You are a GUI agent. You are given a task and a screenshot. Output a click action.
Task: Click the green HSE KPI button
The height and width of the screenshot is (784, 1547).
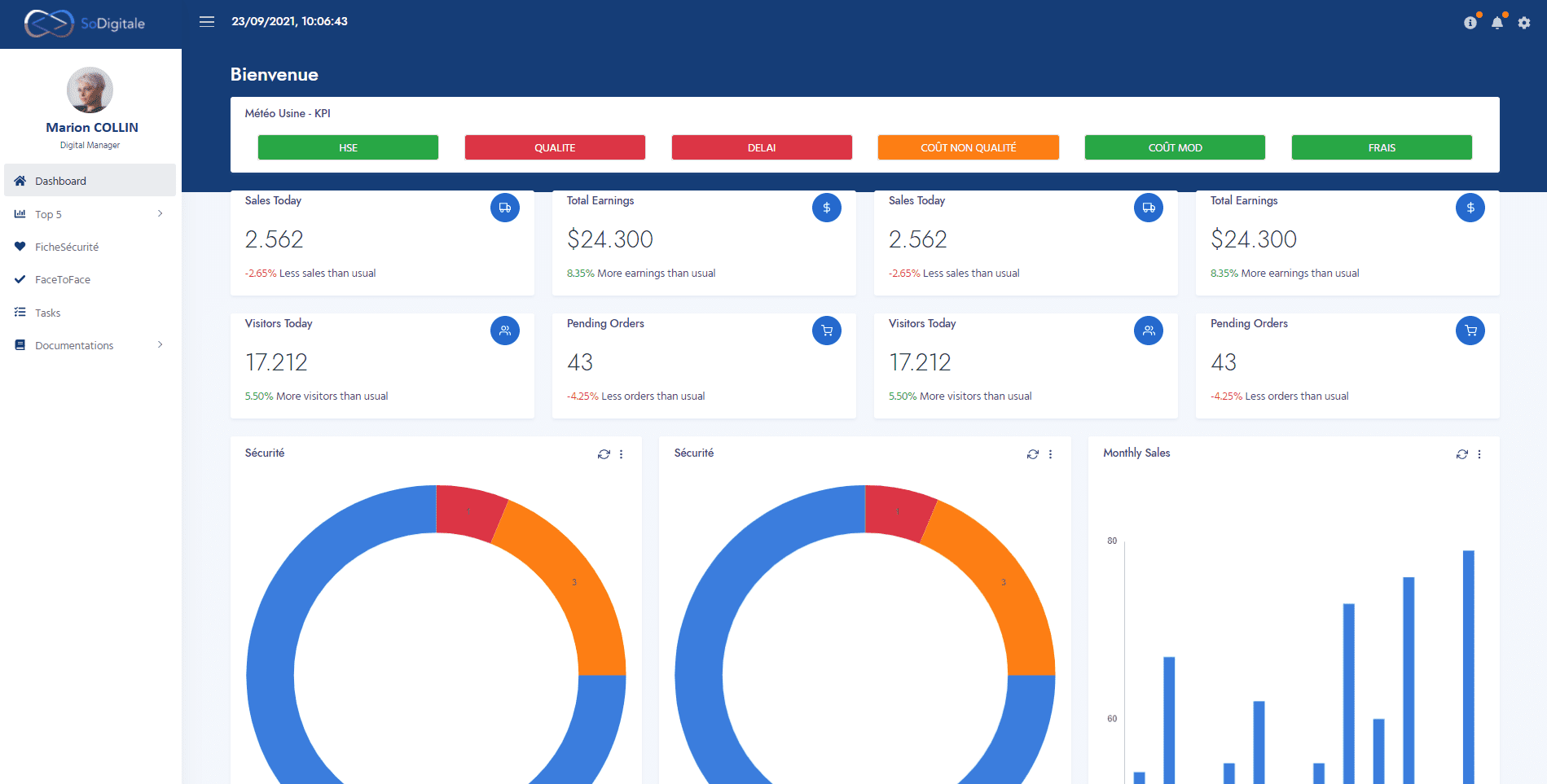348,147
